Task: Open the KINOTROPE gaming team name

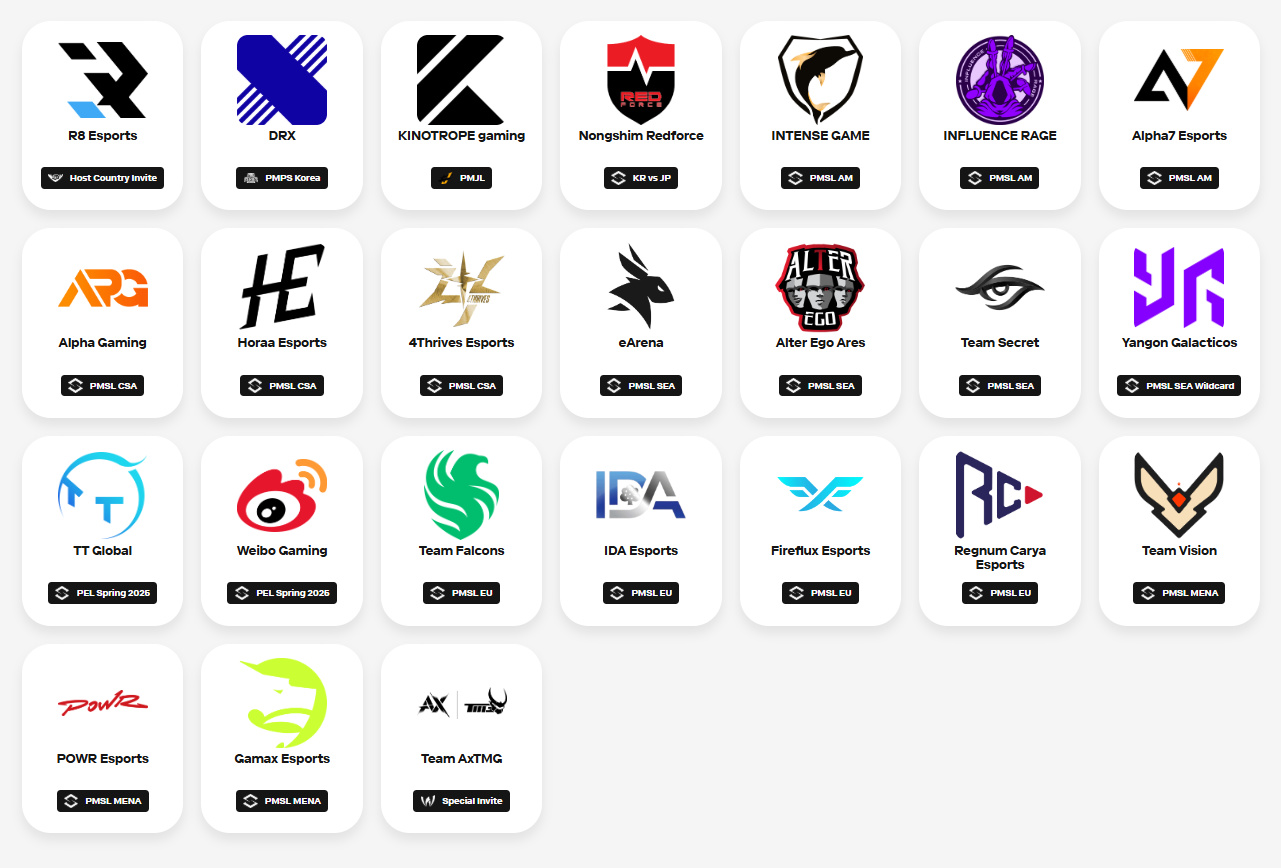Action: point(462,136)
